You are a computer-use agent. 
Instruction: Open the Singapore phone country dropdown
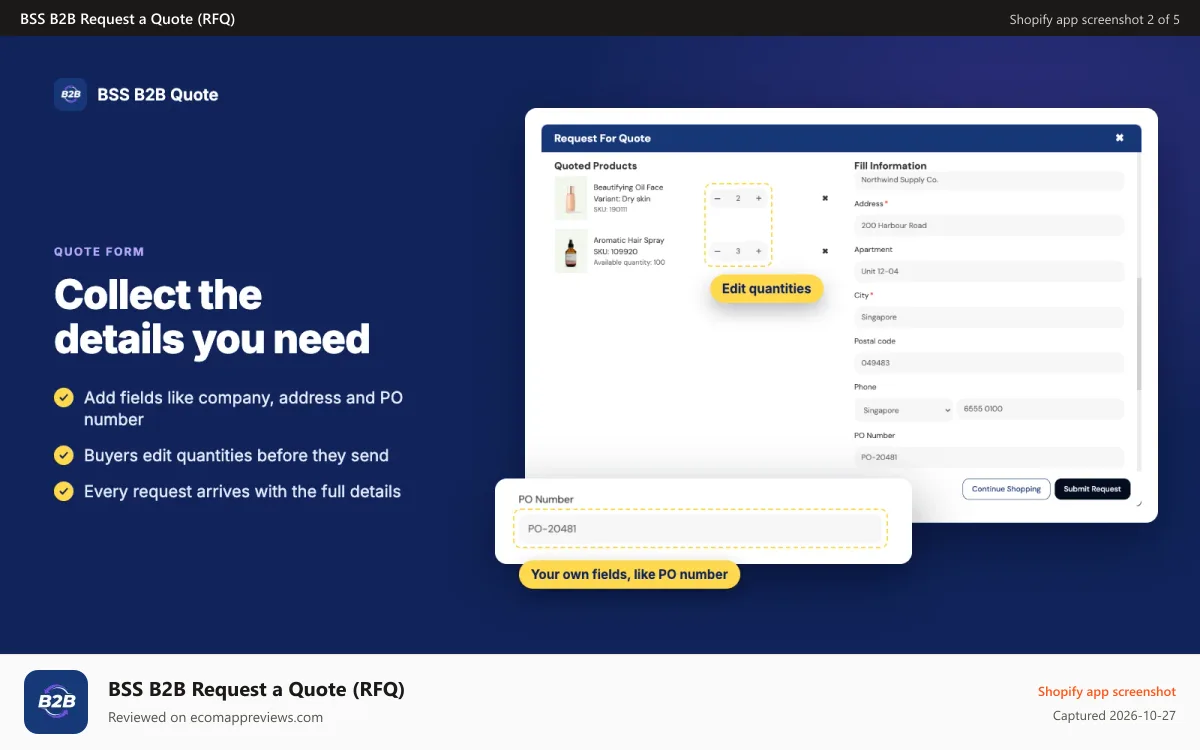(904, 410)
